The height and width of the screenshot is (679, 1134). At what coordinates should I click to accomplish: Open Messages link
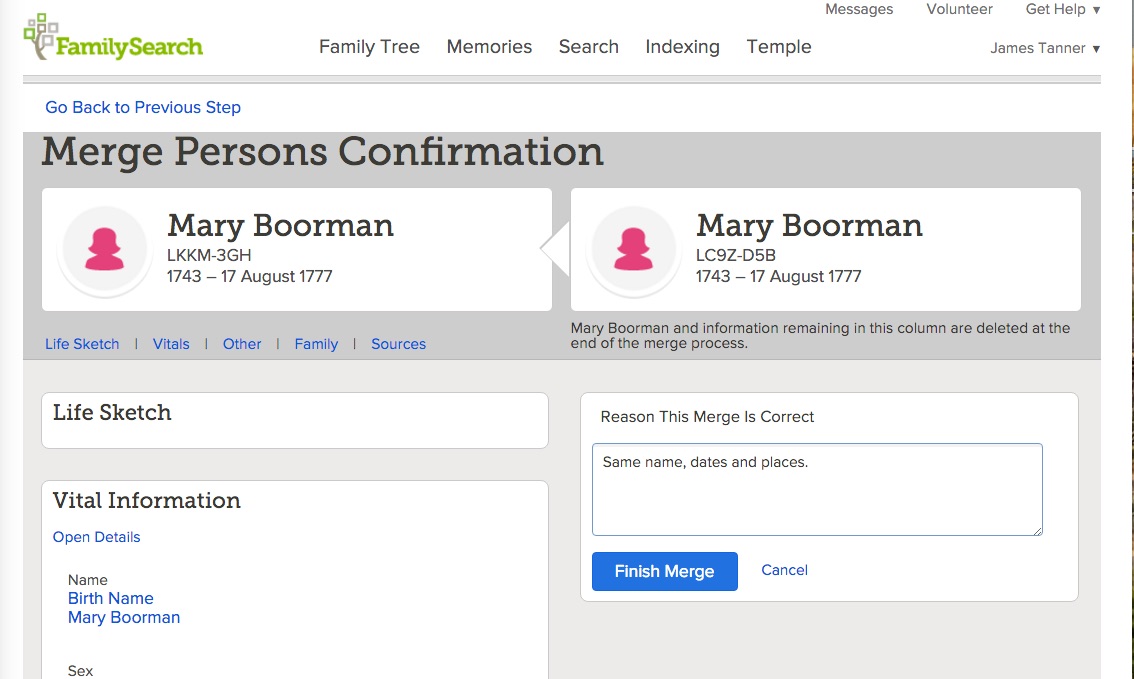pos(859,10)
